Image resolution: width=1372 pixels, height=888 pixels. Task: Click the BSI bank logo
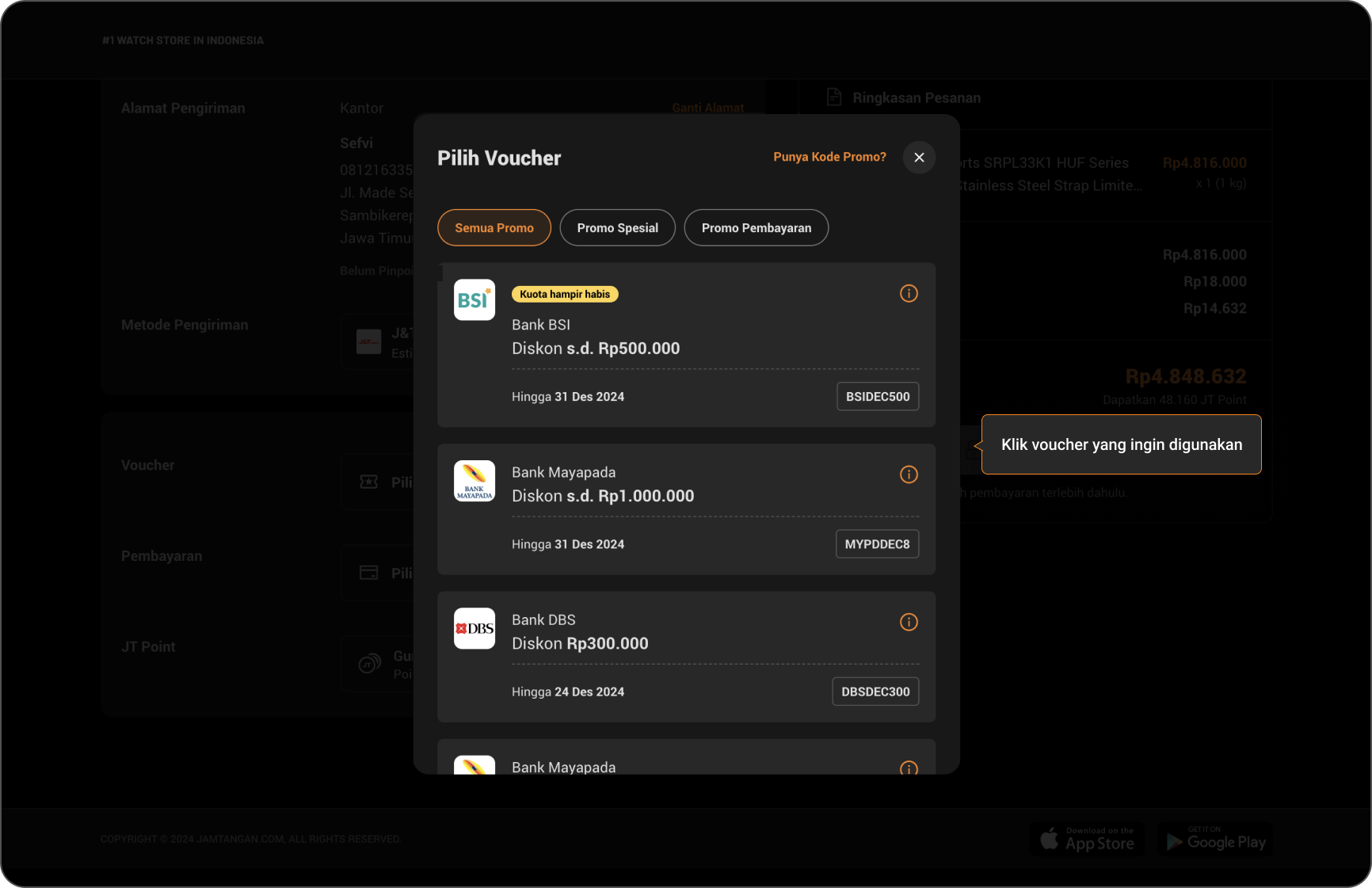(474, 299)
